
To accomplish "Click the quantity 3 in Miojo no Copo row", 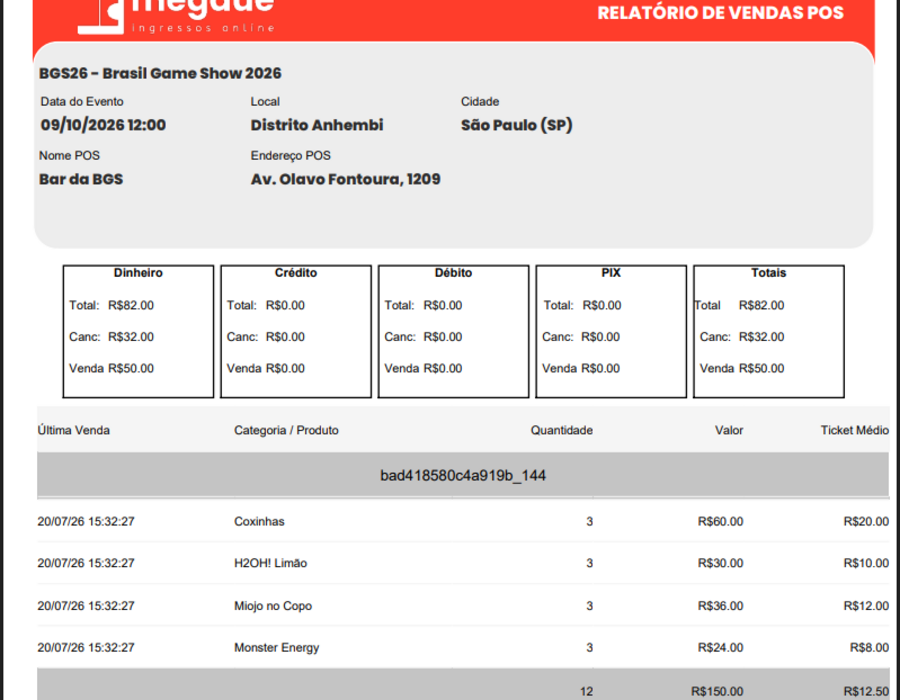I will (589, 606).
